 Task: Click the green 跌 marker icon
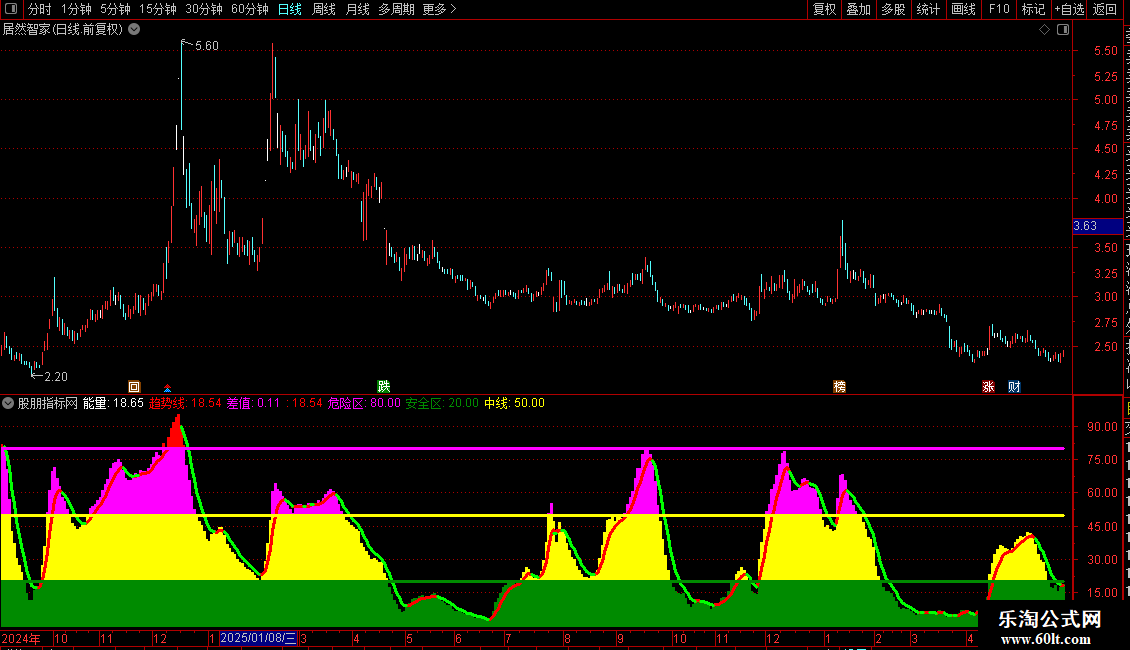[x=384, y=387]
